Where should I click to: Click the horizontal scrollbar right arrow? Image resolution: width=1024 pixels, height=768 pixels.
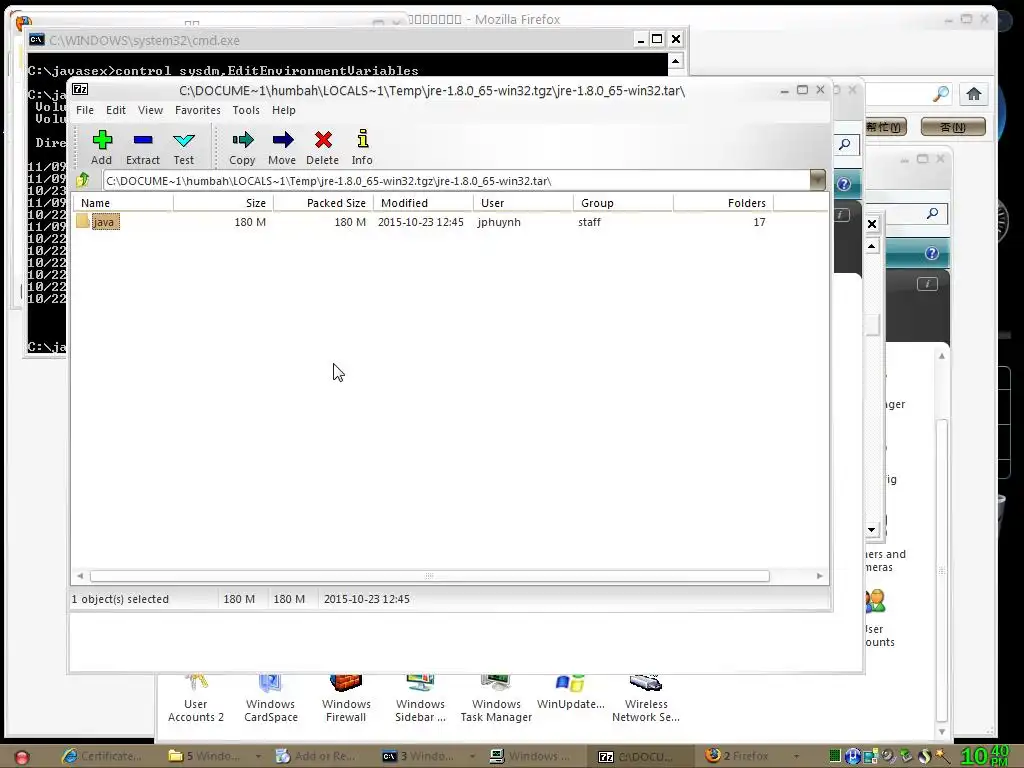pos(820,576)
